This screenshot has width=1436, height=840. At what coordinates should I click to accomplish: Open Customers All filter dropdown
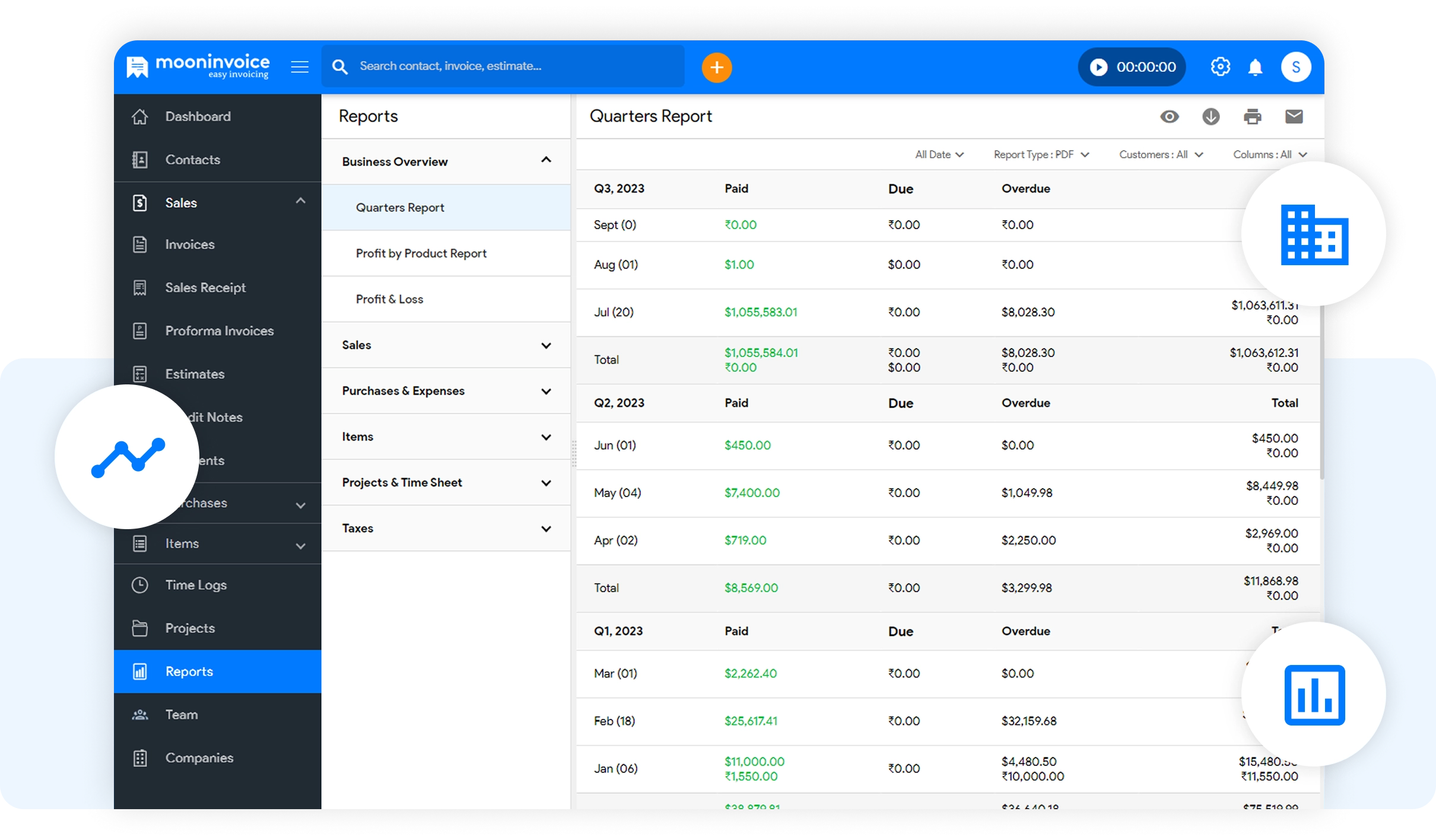point(1160,155)
